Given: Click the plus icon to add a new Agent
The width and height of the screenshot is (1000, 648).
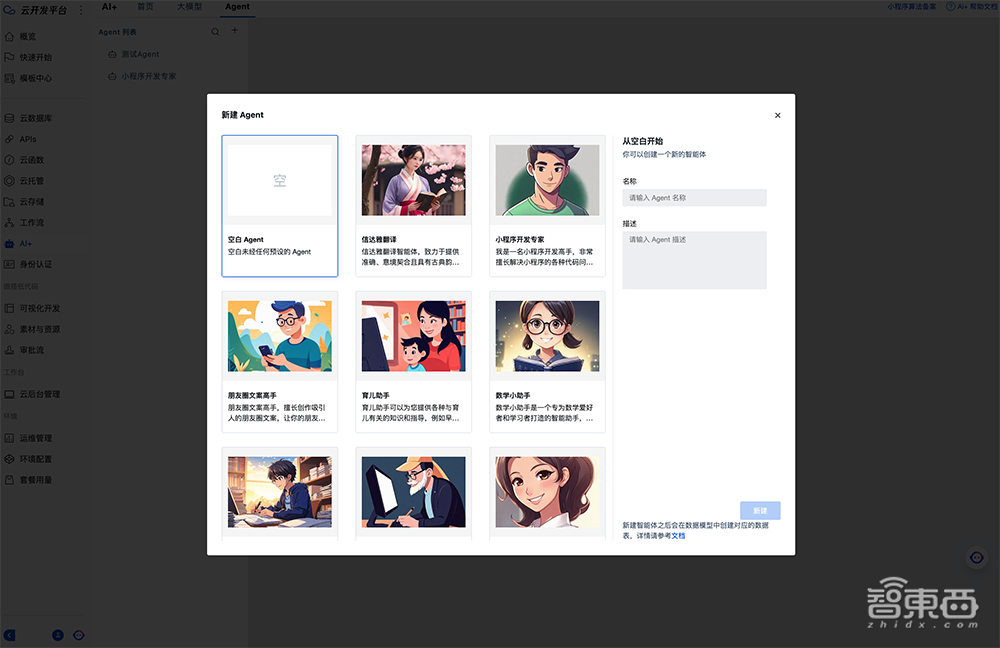Looking at the screenshot, I should click(234, 31).
